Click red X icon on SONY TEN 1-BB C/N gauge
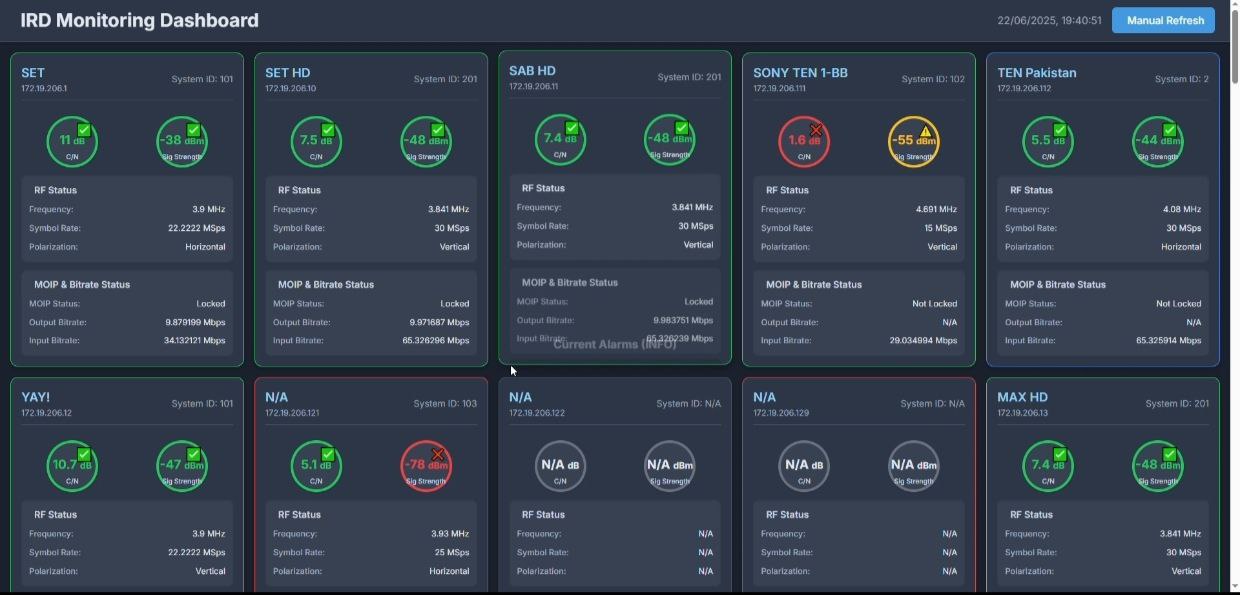Screen dimensions: 1240x595 [816, 130]
